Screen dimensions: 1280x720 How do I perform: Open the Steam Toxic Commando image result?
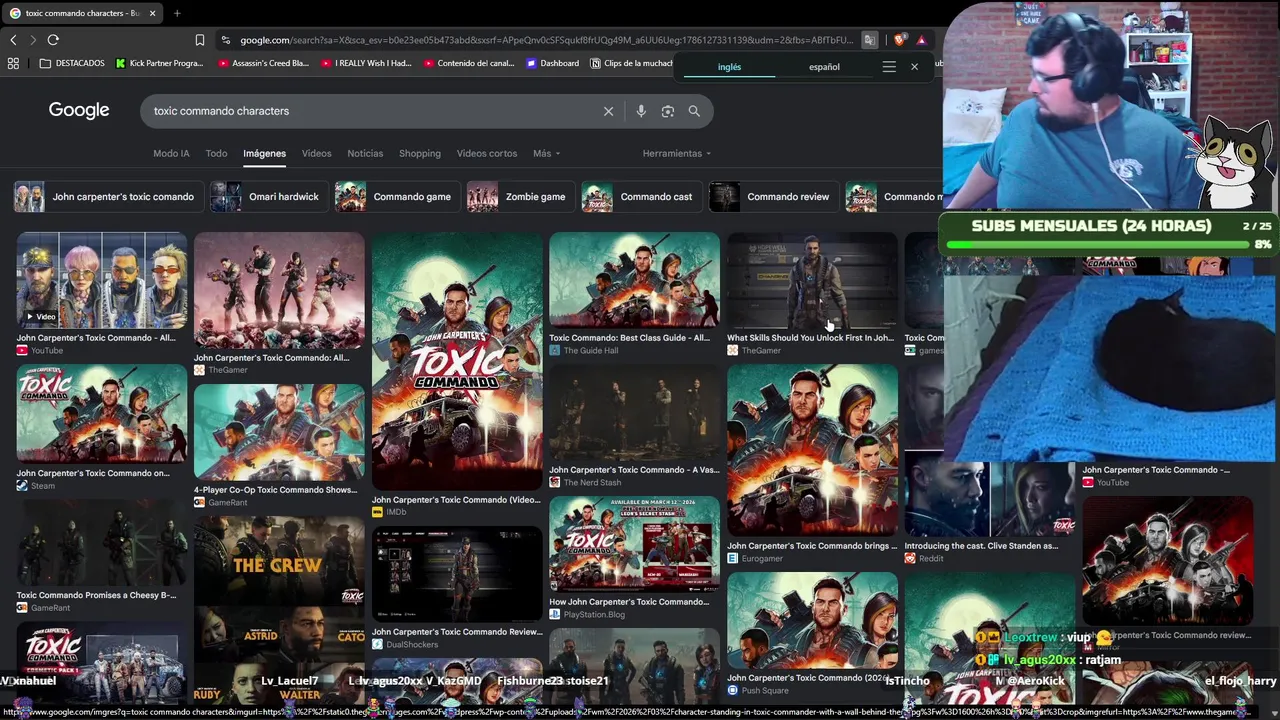101,414
